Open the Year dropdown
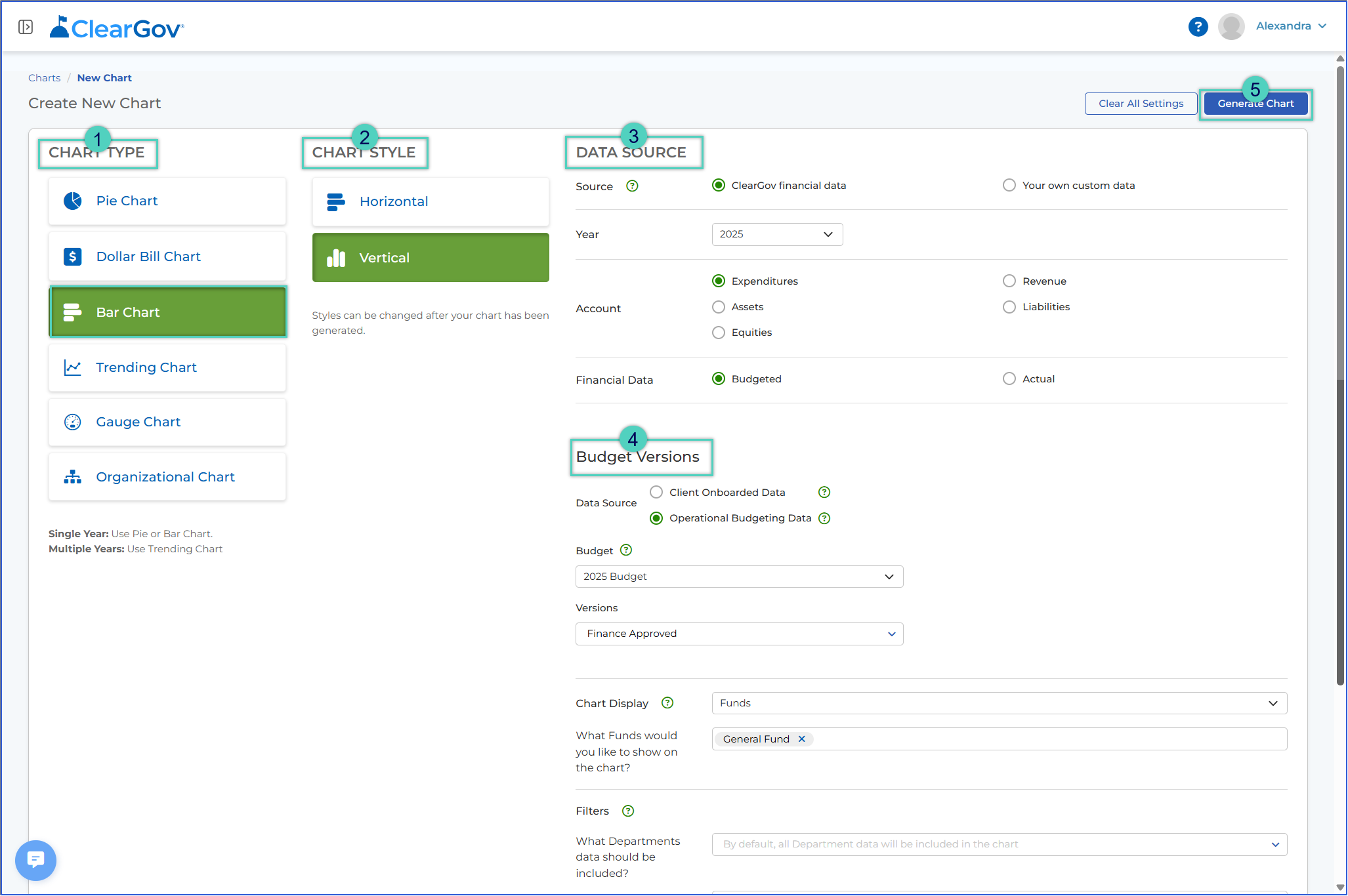The width and height of the screenshot is (1348, 896). pyautogui.click(x=777, y=234)
